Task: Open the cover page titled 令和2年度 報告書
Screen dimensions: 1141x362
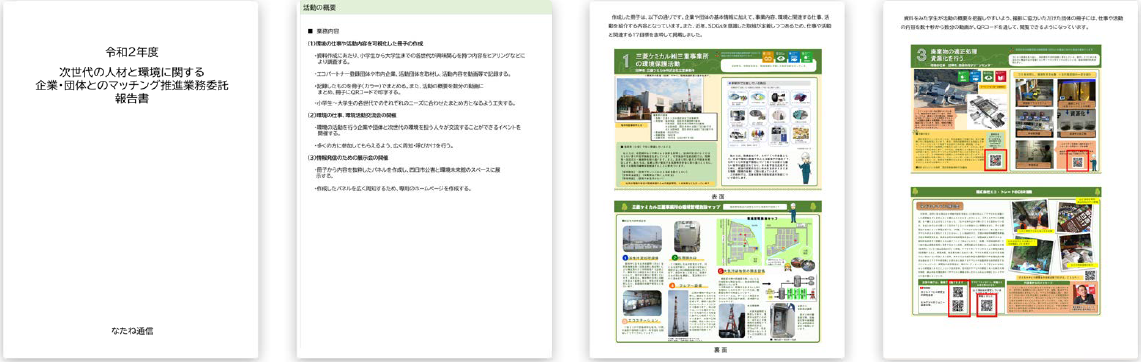Action: pyautogui.click(x=130, y=179)
